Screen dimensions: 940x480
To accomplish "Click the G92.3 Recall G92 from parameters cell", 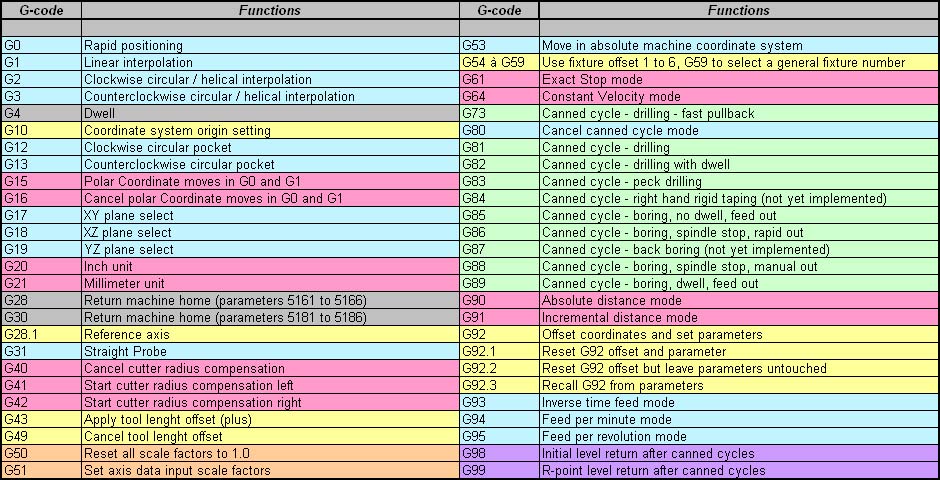I will click(x=739, y=385).
